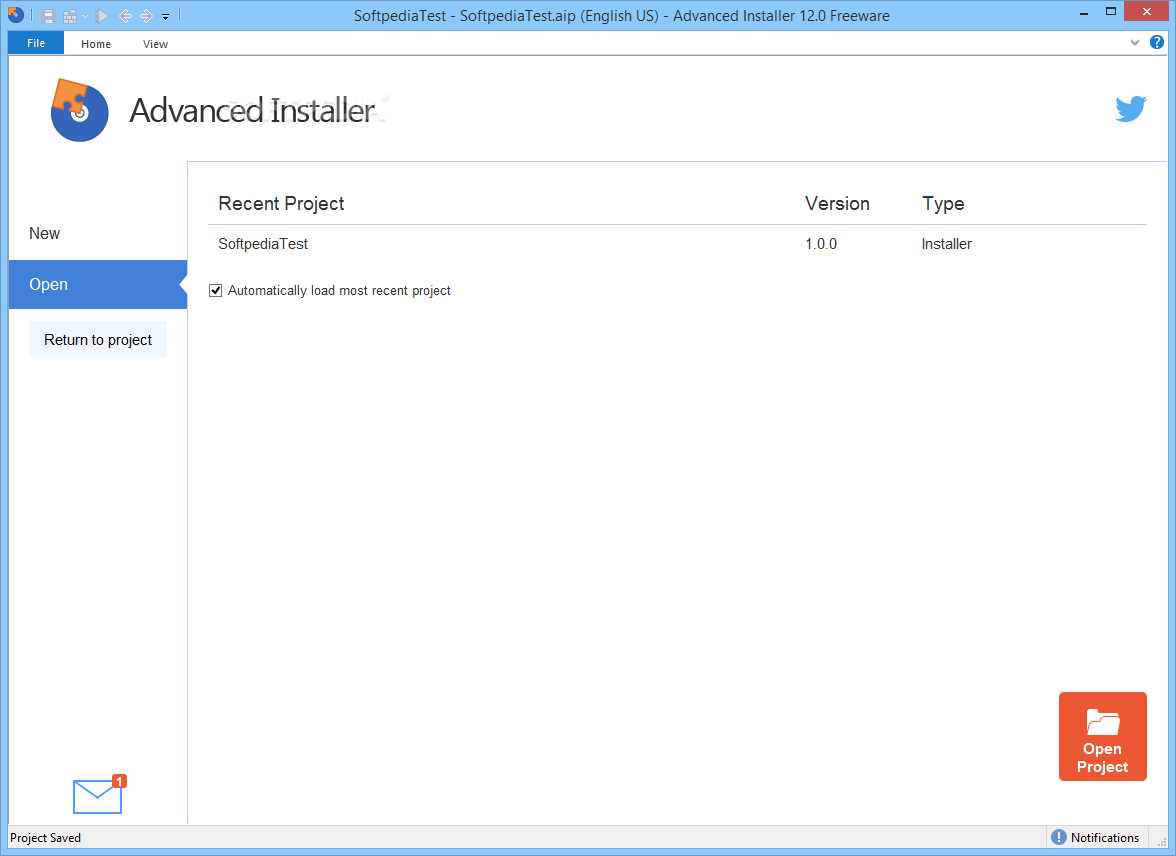Screen dimensions: 1176x856
Task: Click the Return to project button
Action: 98,340
